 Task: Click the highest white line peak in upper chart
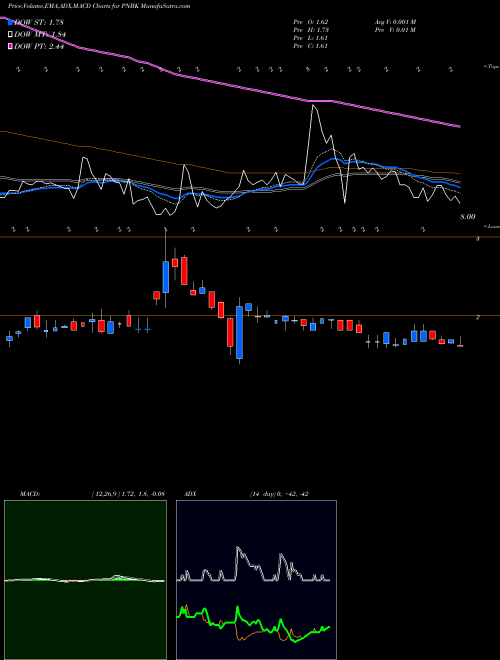coord(314,106)
